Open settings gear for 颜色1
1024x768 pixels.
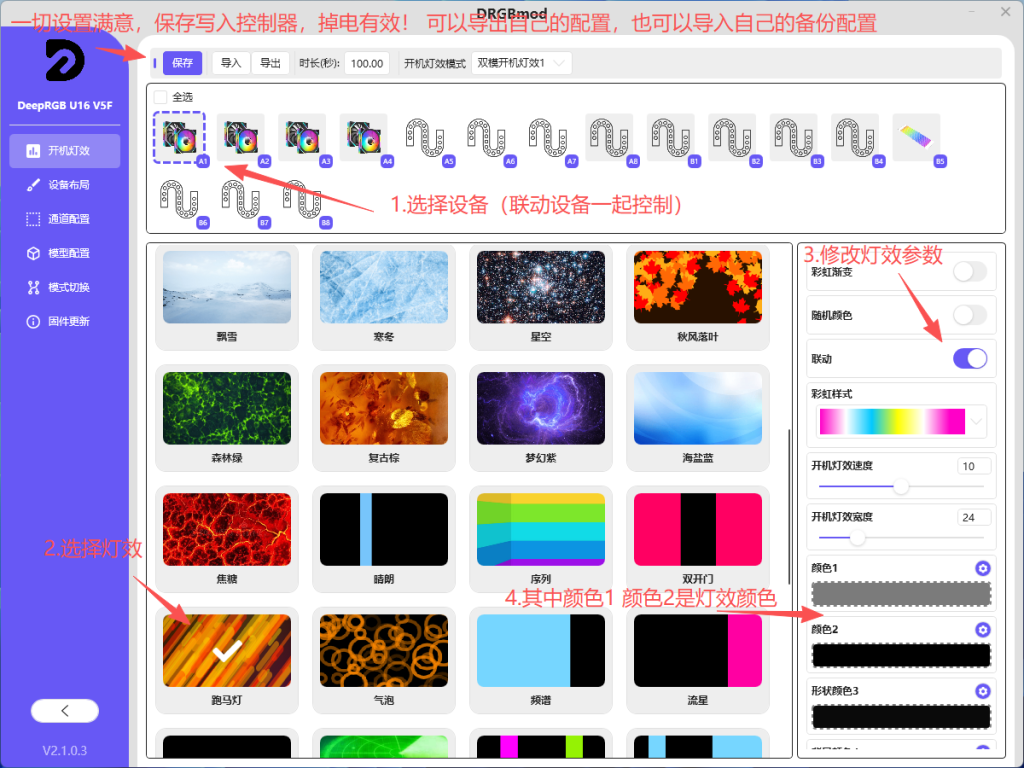point(982,568)
